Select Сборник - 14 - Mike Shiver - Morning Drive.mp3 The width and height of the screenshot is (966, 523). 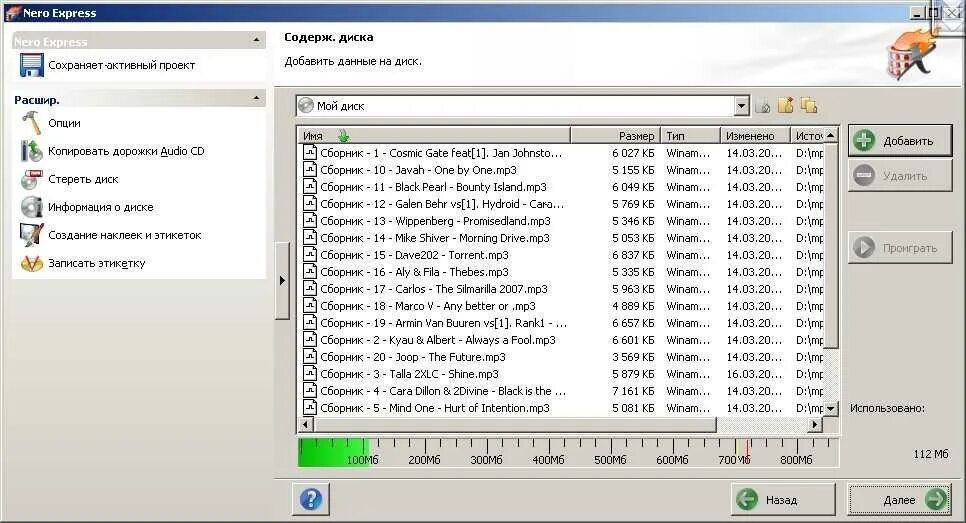[x=434, y=238]
